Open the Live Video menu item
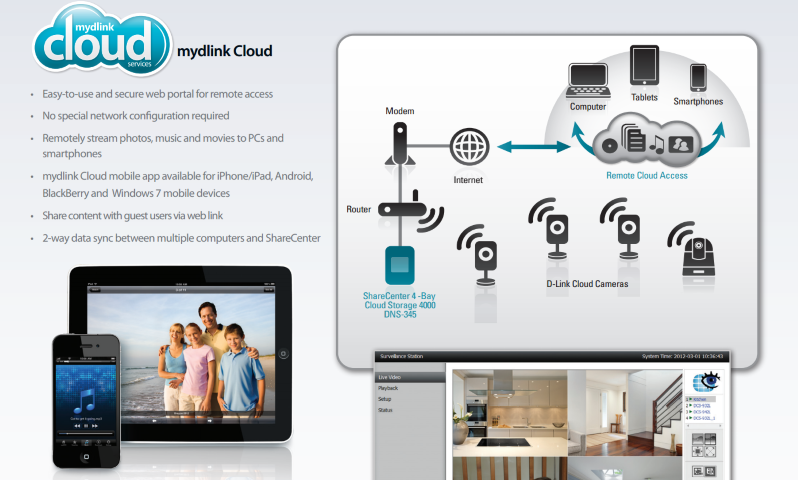798x480 pixels. pyautogui.click(x=410, y=377)
